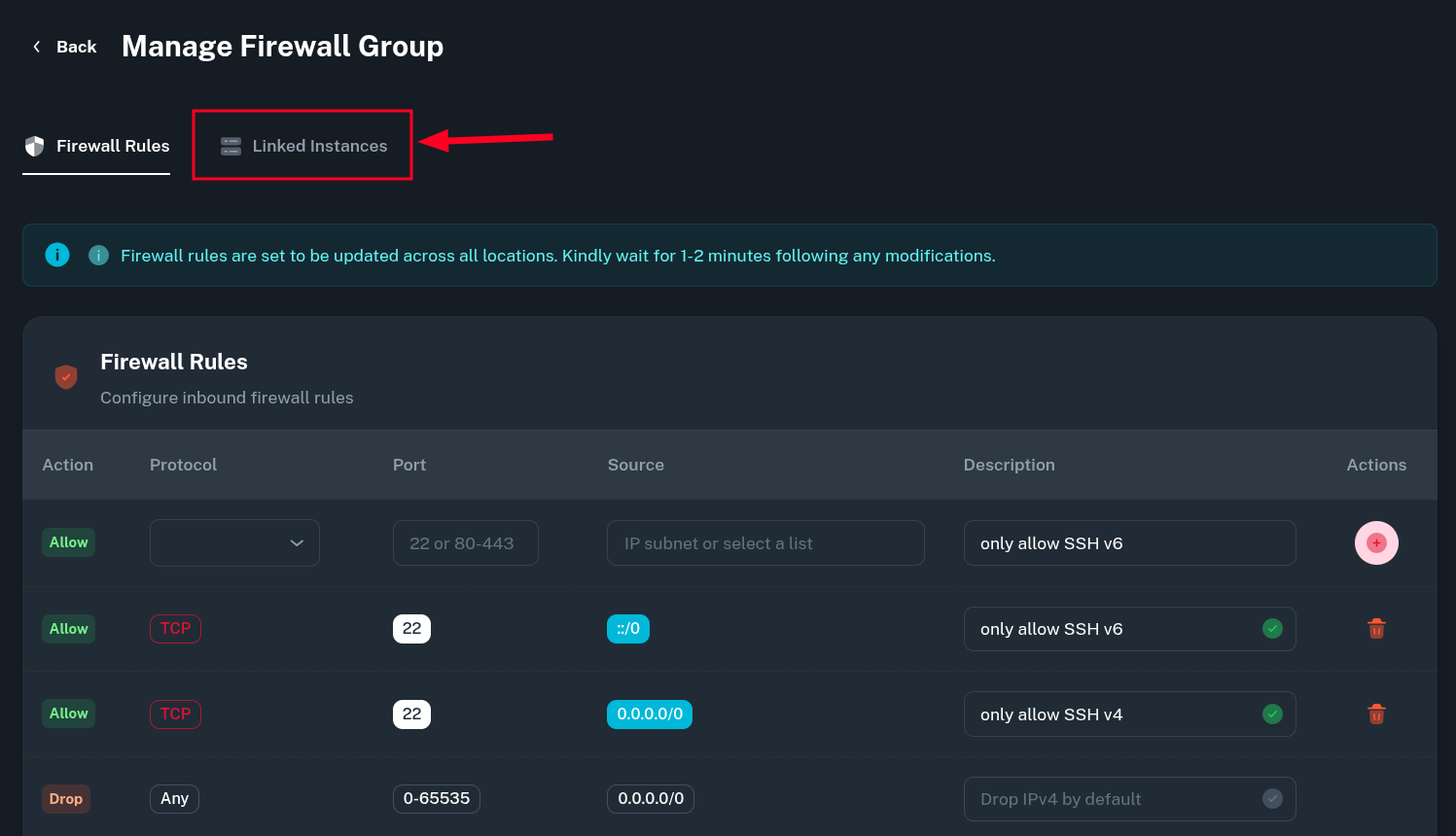Click green checkmark in SSH v4 description

[1272, 714]
